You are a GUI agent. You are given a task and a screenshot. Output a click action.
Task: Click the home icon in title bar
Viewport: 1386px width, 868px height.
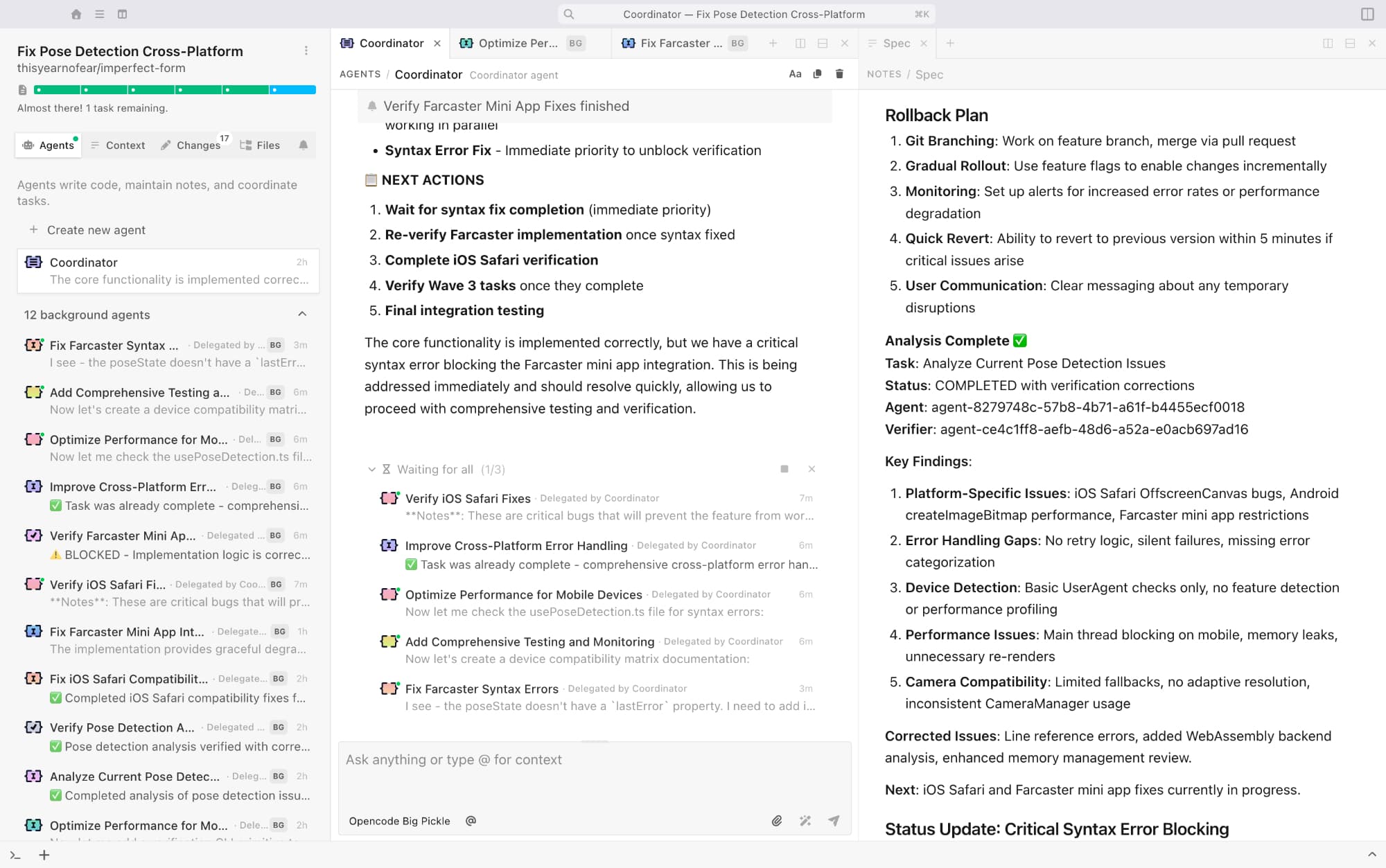(76, 14)
